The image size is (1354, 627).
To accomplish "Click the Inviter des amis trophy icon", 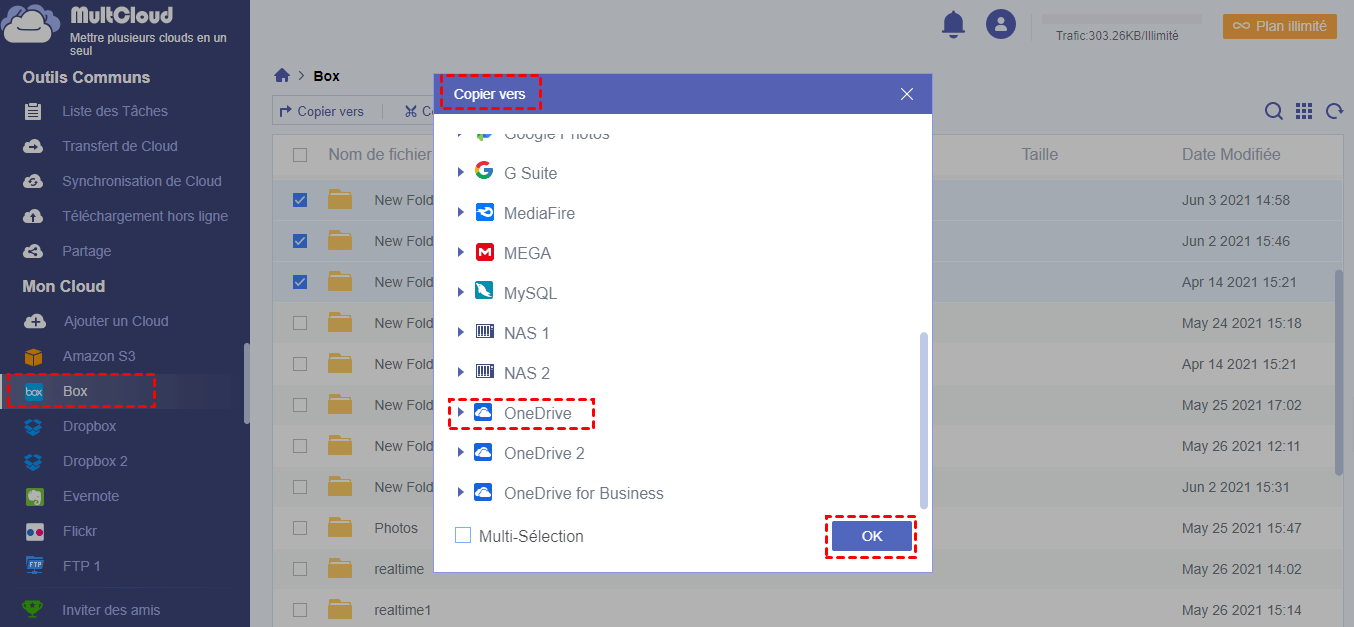I will tap(33, 610).
